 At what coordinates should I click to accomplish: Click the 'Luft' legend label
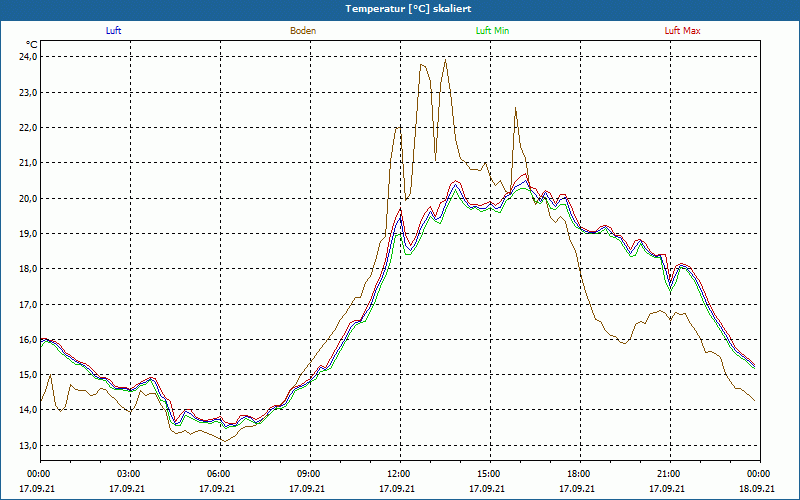tap(113, 31)
